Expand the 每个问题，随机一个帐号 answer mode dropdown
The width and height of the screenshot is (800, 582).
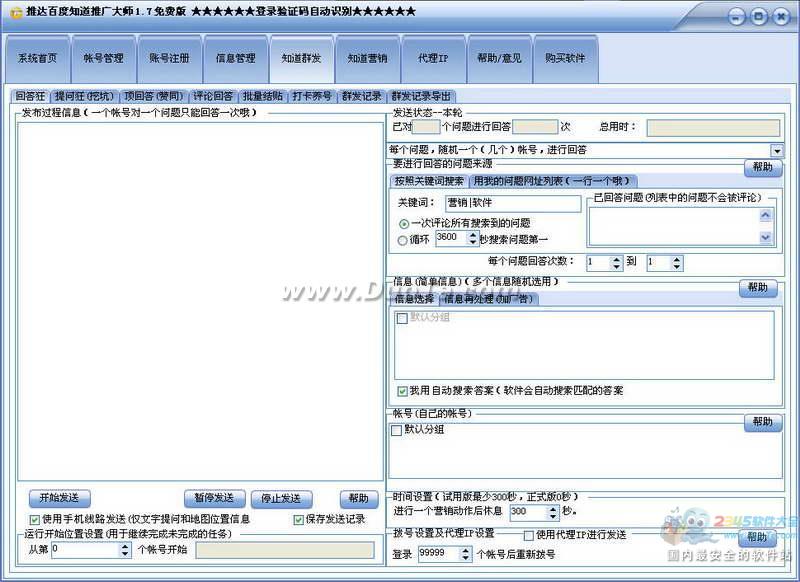coord(777,150)
